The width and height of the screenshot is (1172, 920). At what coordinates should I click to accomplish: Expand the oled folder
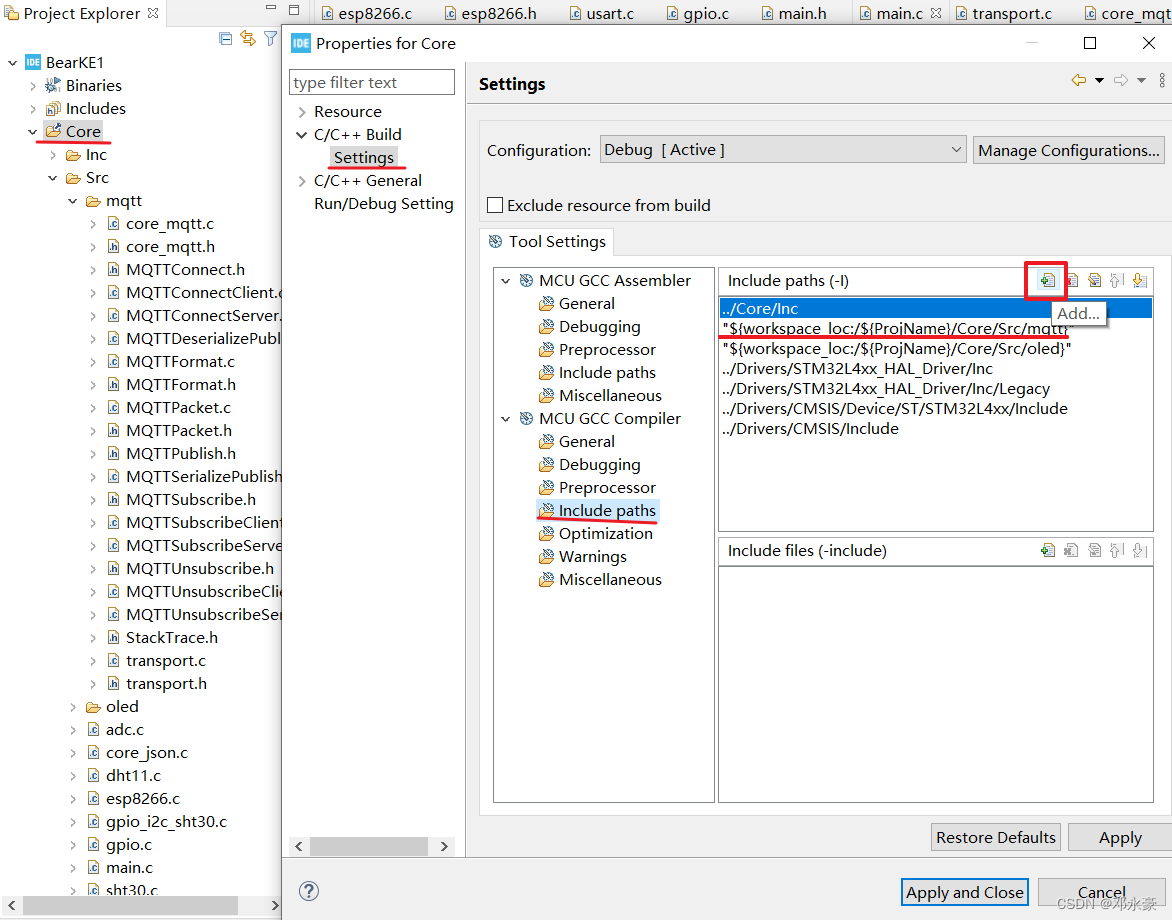pyautogui.click(x=73, y=707)
